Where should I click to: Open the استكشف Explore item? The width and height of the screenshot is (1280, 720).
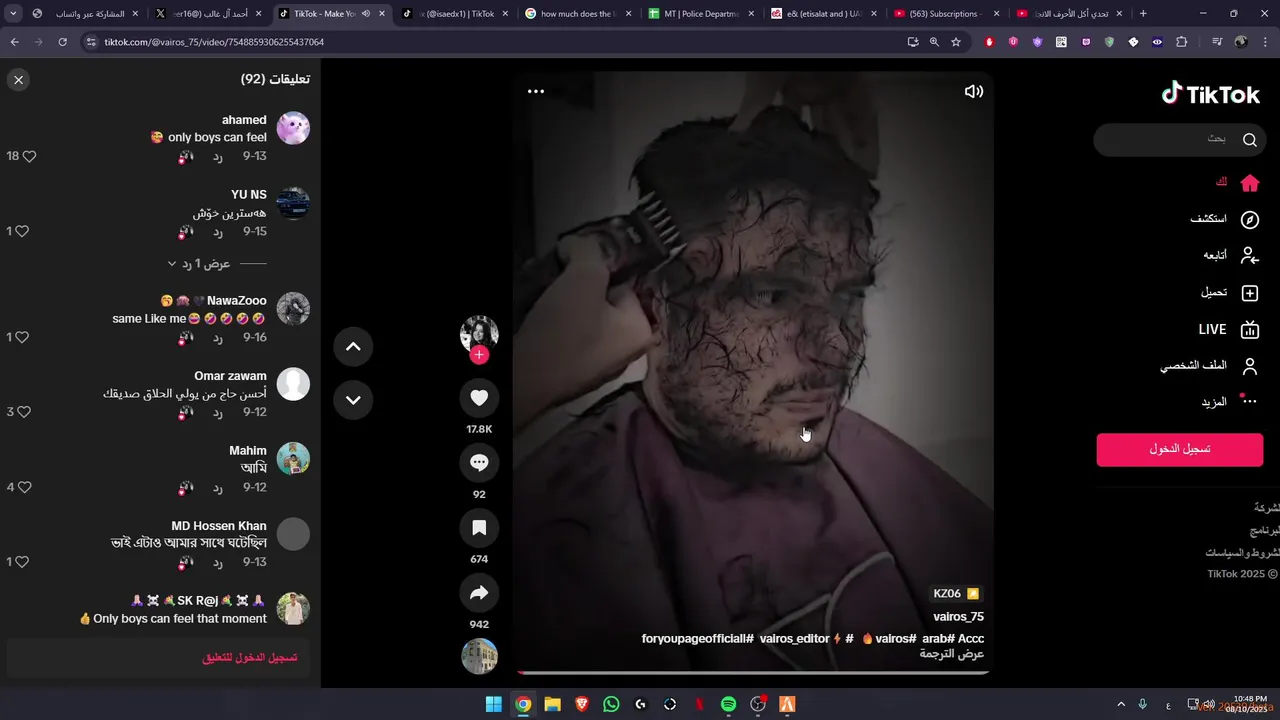(1225, 219)
